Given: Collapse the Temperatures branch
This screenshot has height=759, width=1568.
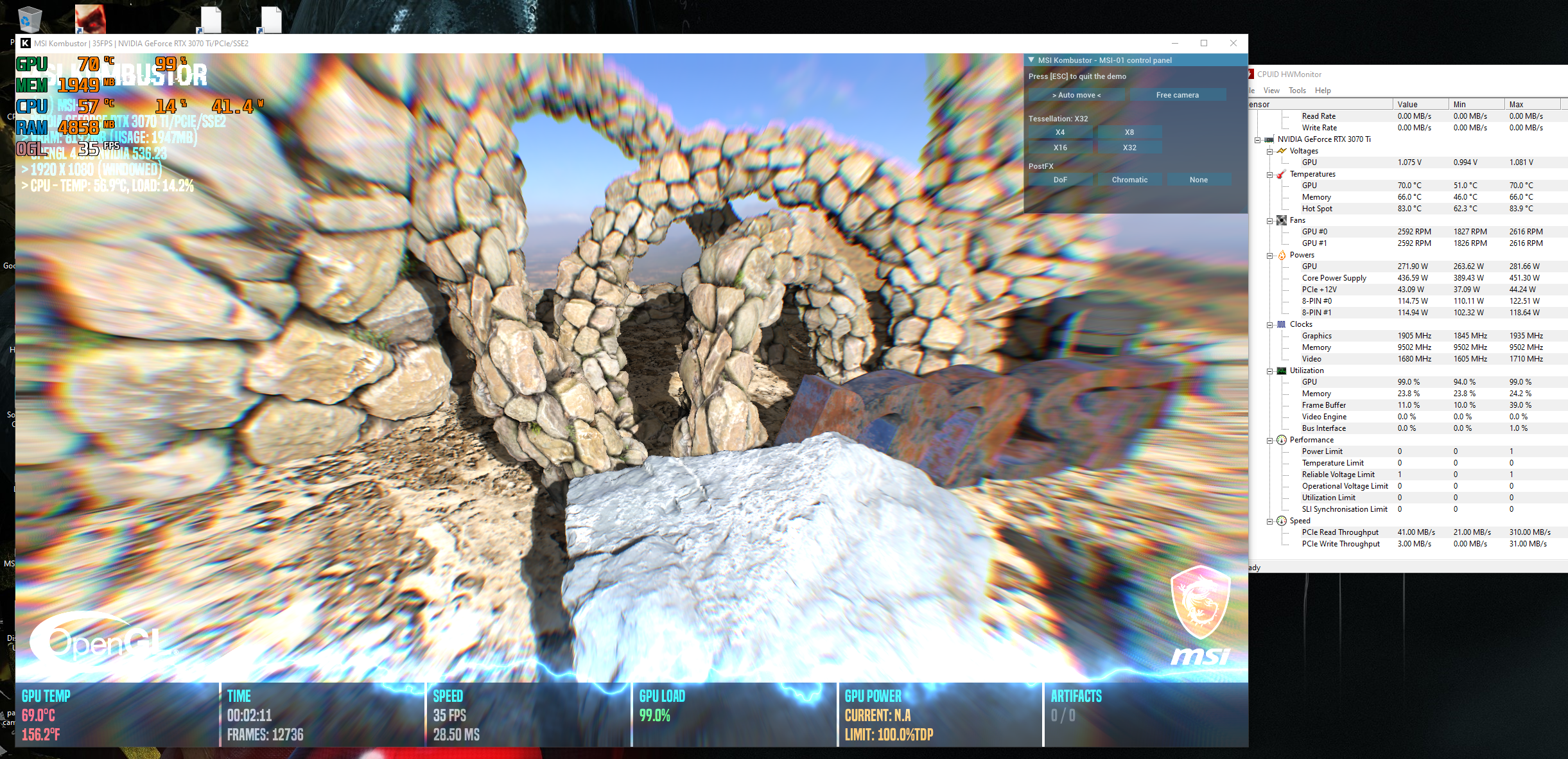Looking at the screenshot, I should 1269,175.
